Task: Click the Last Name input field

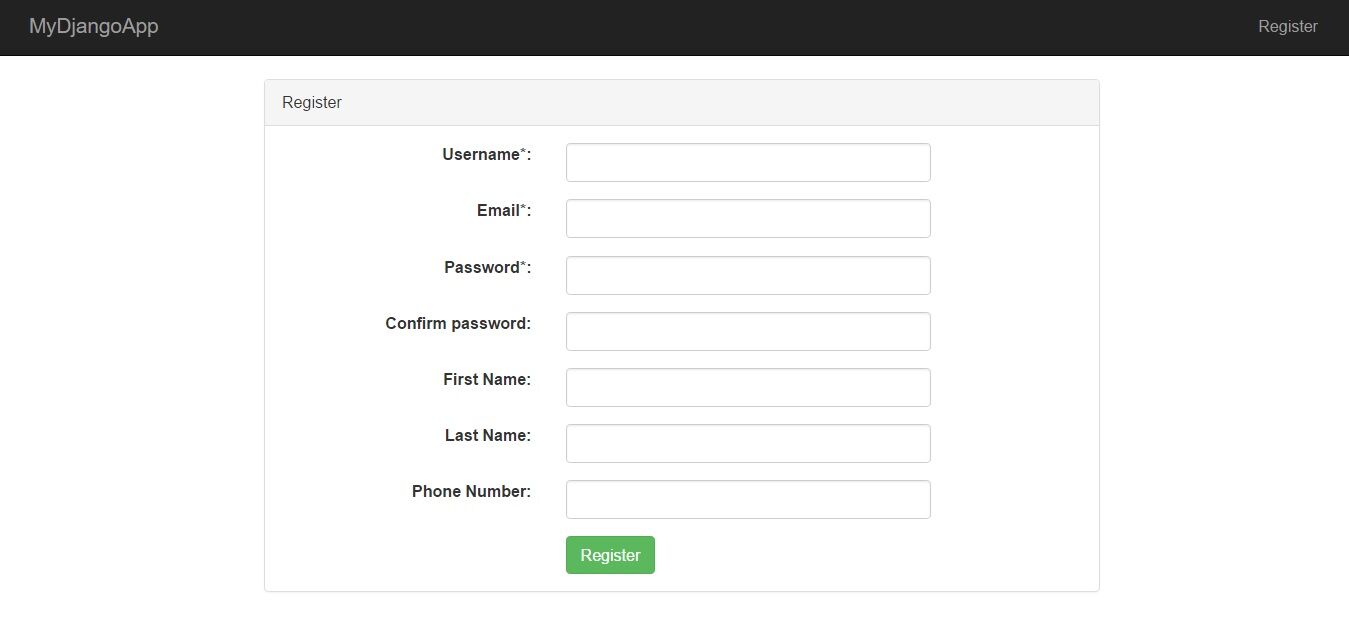Action: (747, 443)
